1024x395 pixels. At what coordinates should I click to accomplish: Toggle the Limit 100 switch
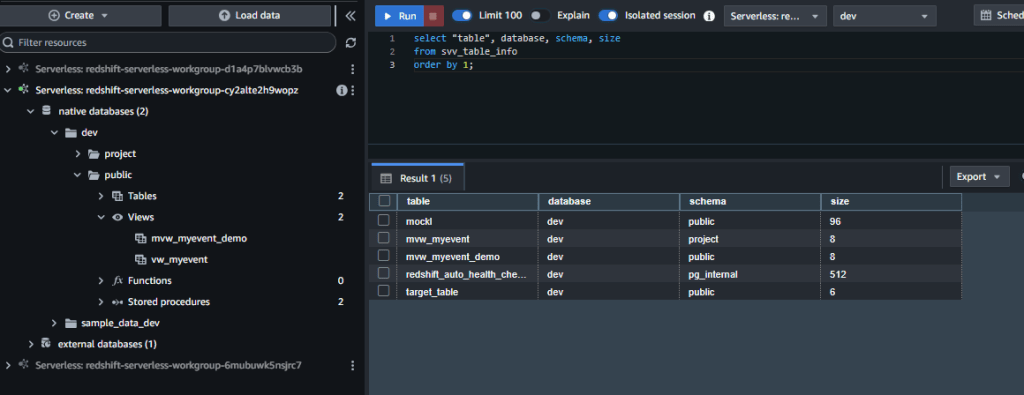462,15
